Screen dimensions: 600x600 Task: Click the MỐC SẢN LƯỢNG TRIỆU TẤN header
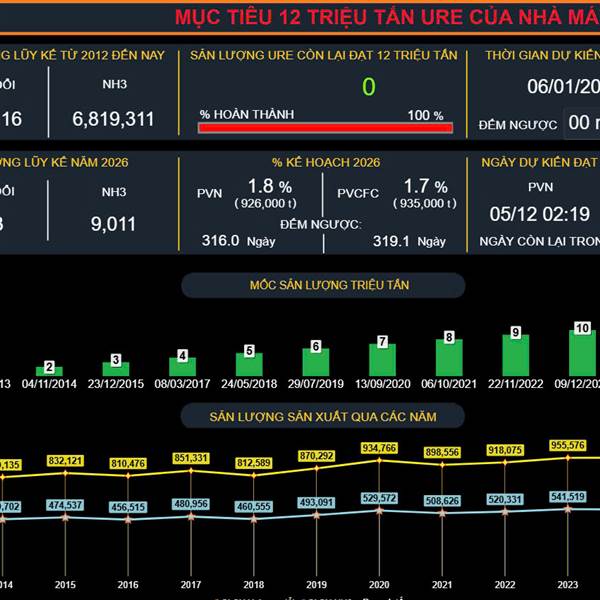pyautogui.click(x=323, y=285)
